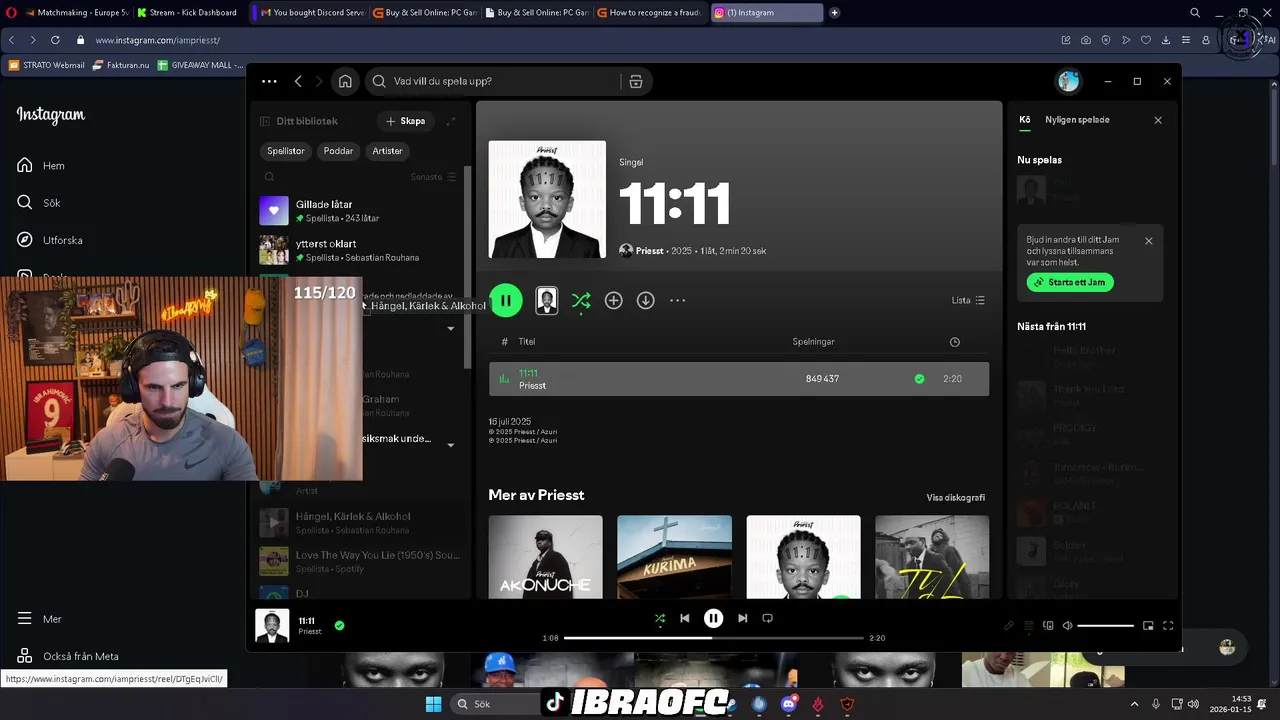
Task: Open the Browse icon beside search field
Action: (635, 81)
